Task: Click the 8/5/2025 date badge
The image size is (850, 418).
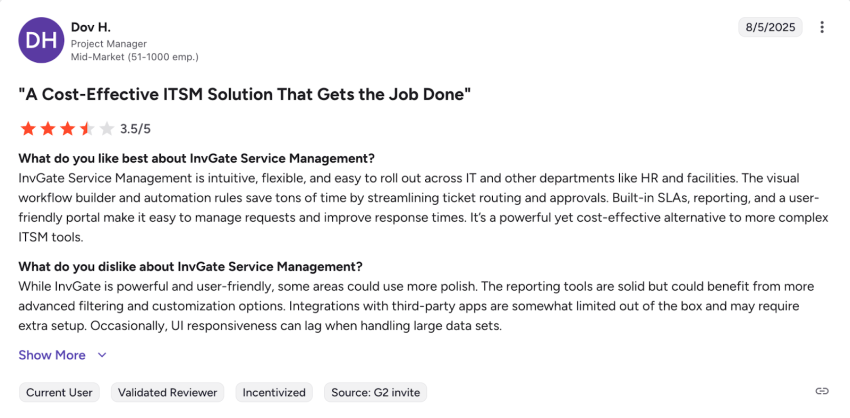Action: click(x=769, y=27)
